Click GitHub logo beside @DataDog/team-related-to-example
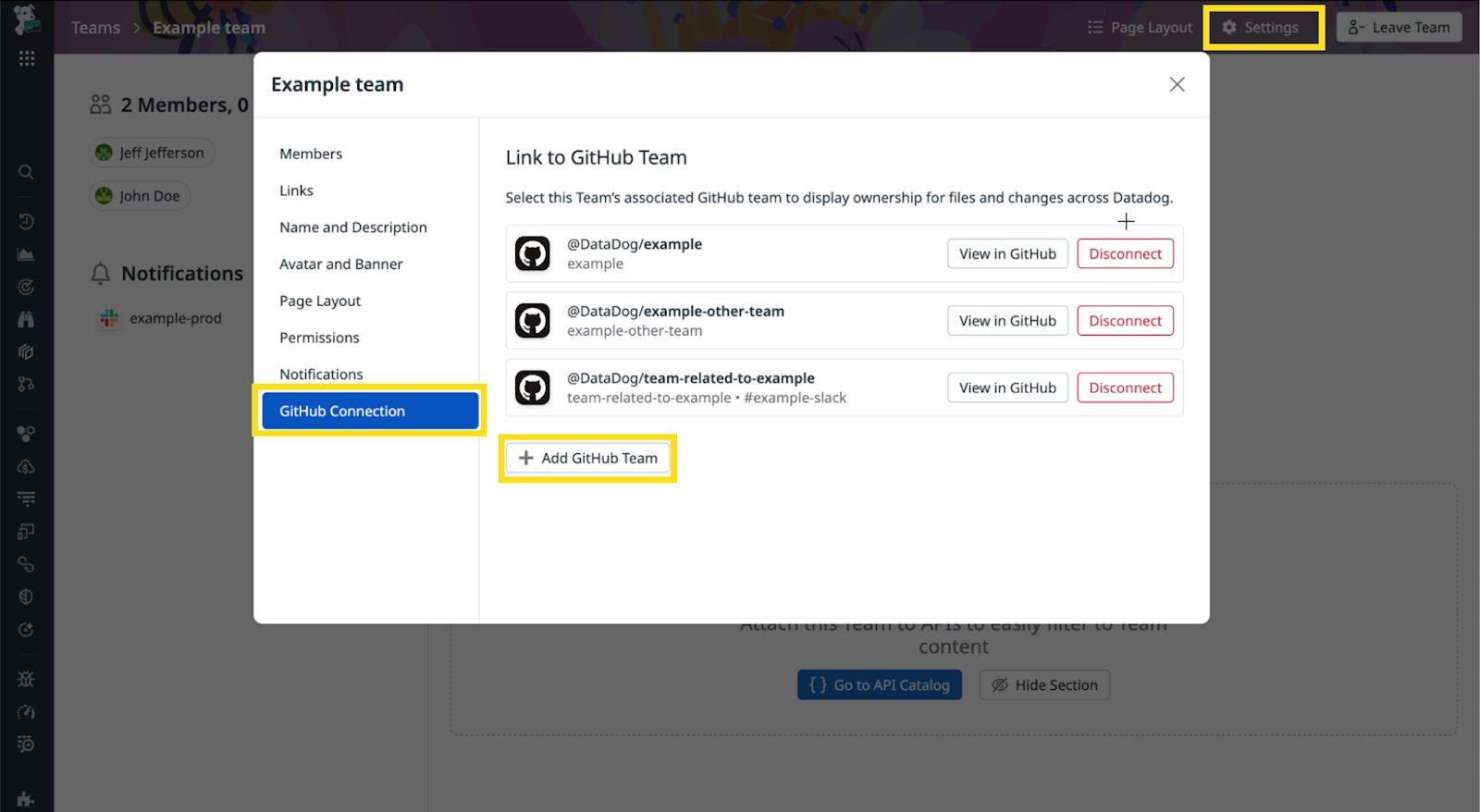The width and height of the screenshot is (1480, 812). point(533,388)
